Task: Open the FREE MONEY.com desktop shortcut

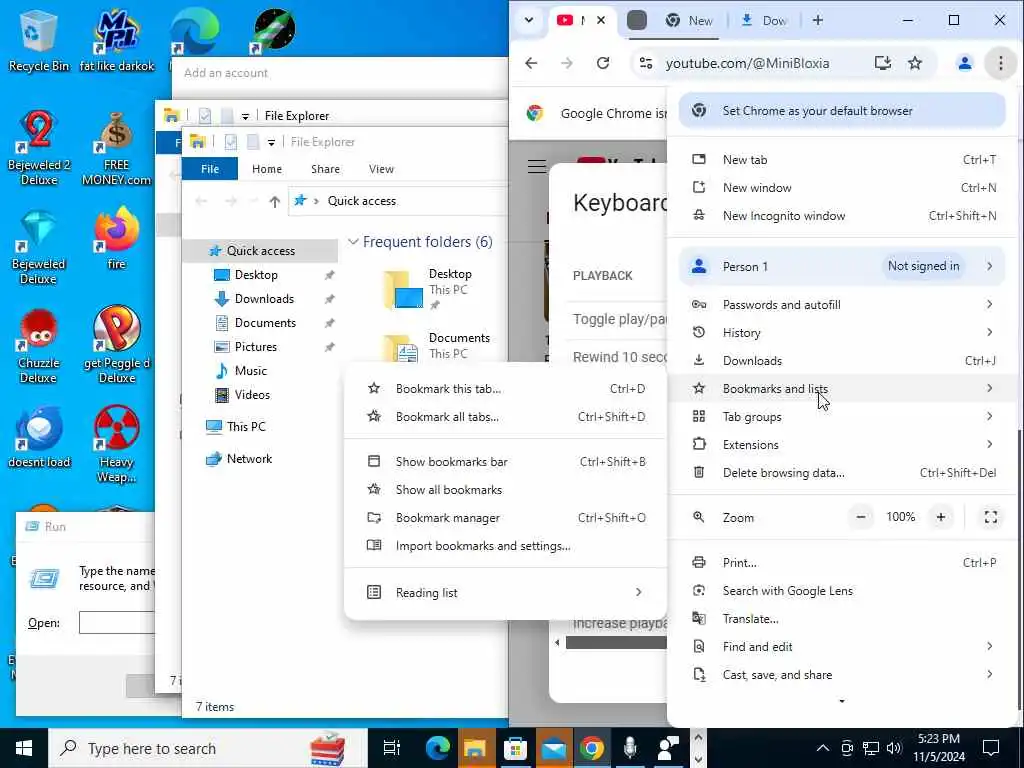Action: coord(116,148)
